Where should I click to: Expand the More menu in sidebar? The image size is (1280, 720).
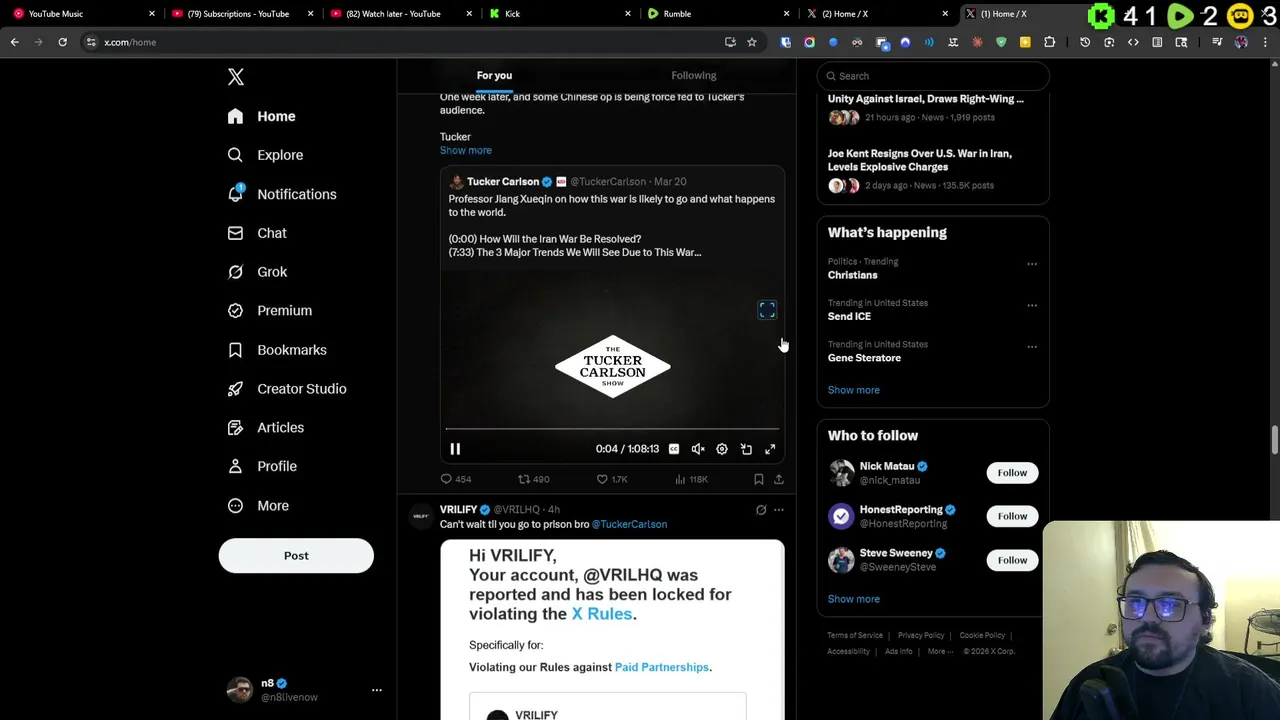(258, 505)
